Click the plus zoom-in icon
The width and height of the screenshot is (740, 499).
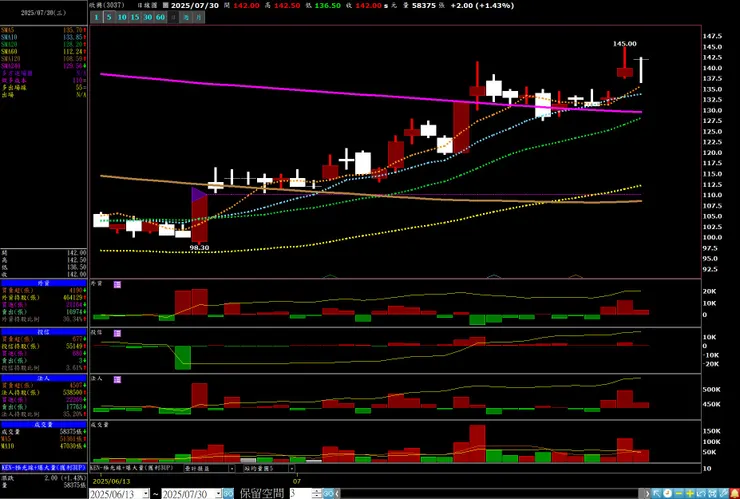coord(690,493)
